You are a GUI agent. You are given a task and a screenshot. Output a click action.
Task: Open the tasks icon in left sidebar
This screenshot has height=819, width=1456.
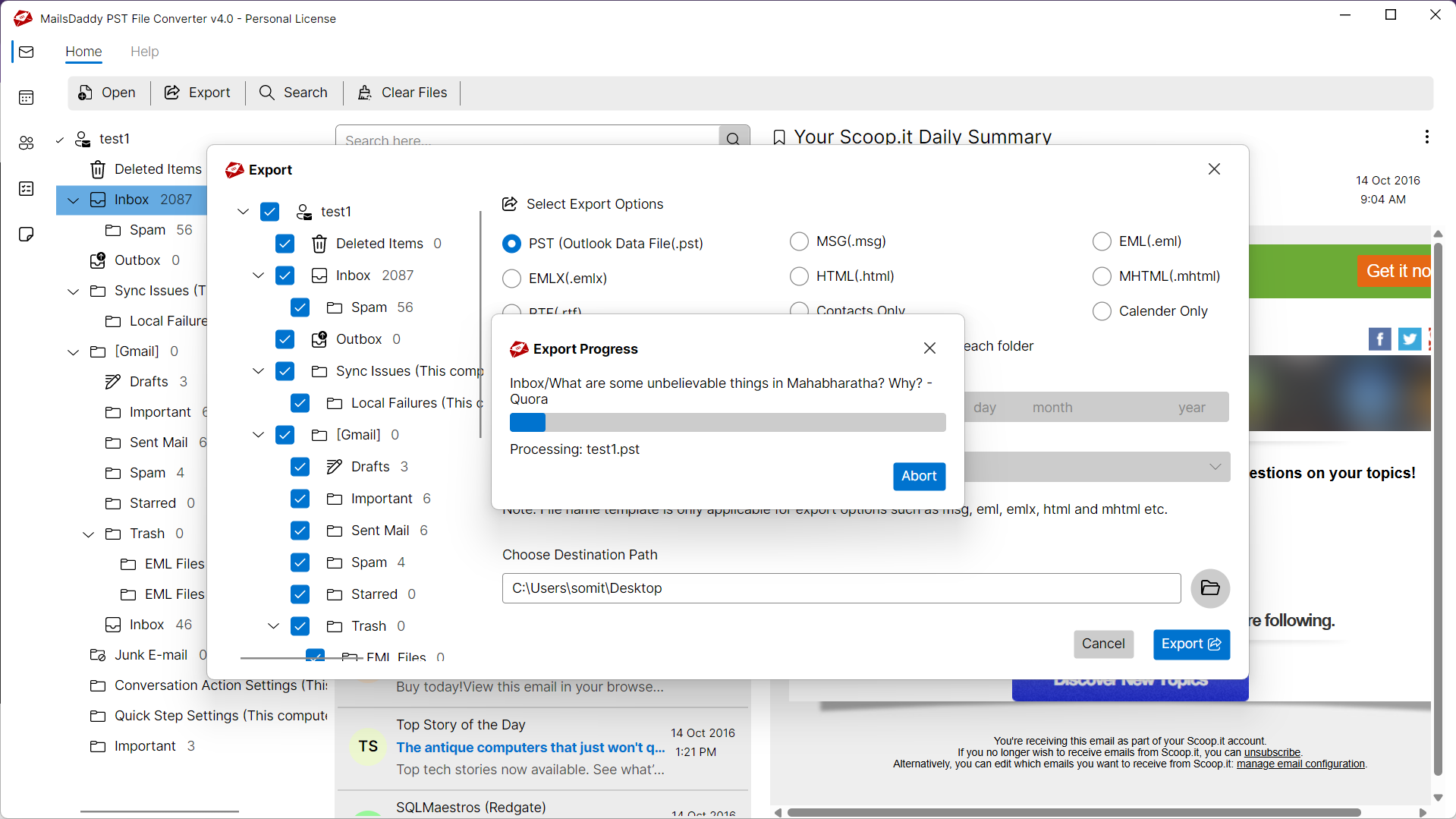click(x=27, y=188)
